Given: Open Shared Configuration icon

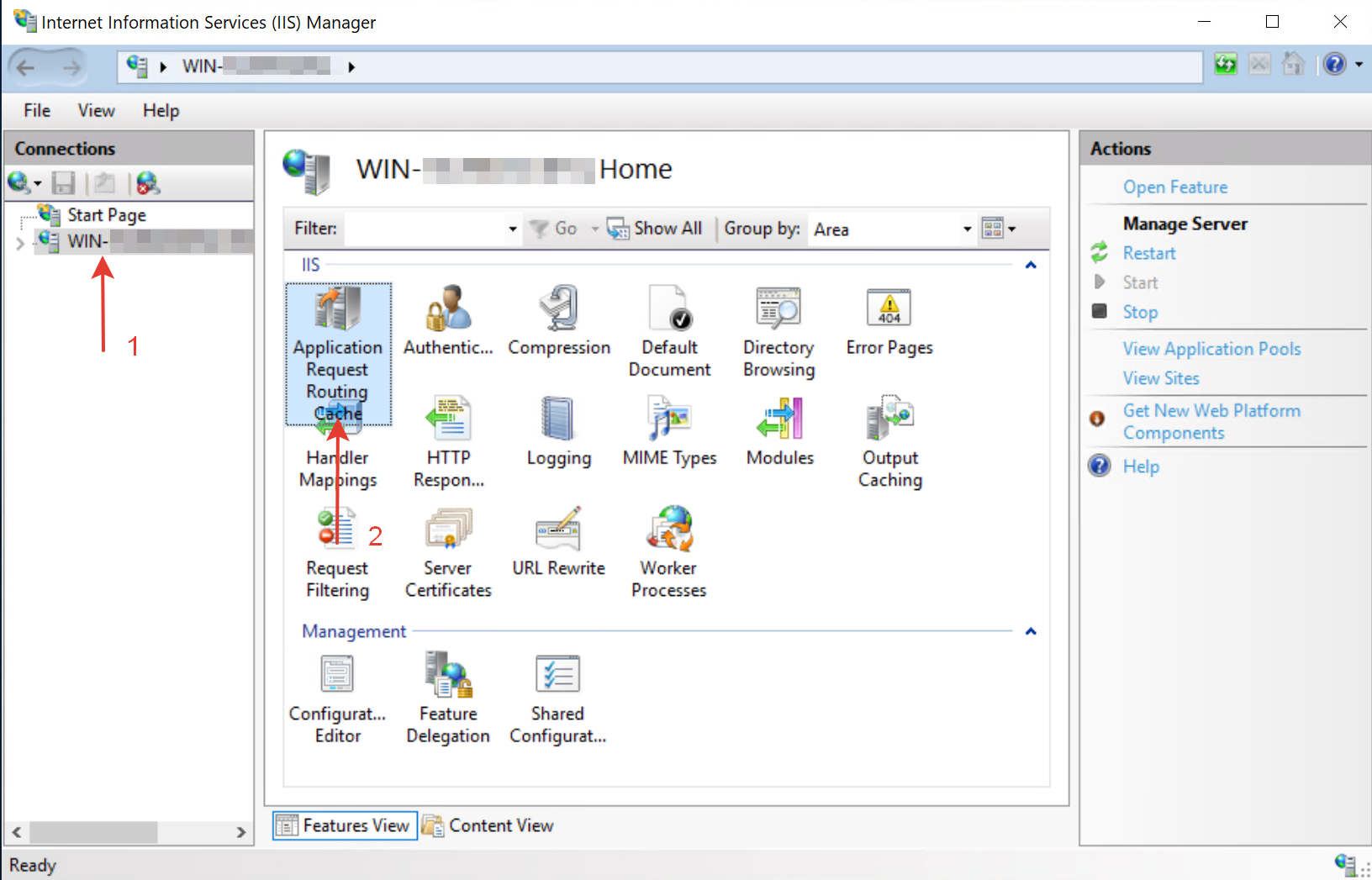Looking at the screenshot, I should coord(558,698).
